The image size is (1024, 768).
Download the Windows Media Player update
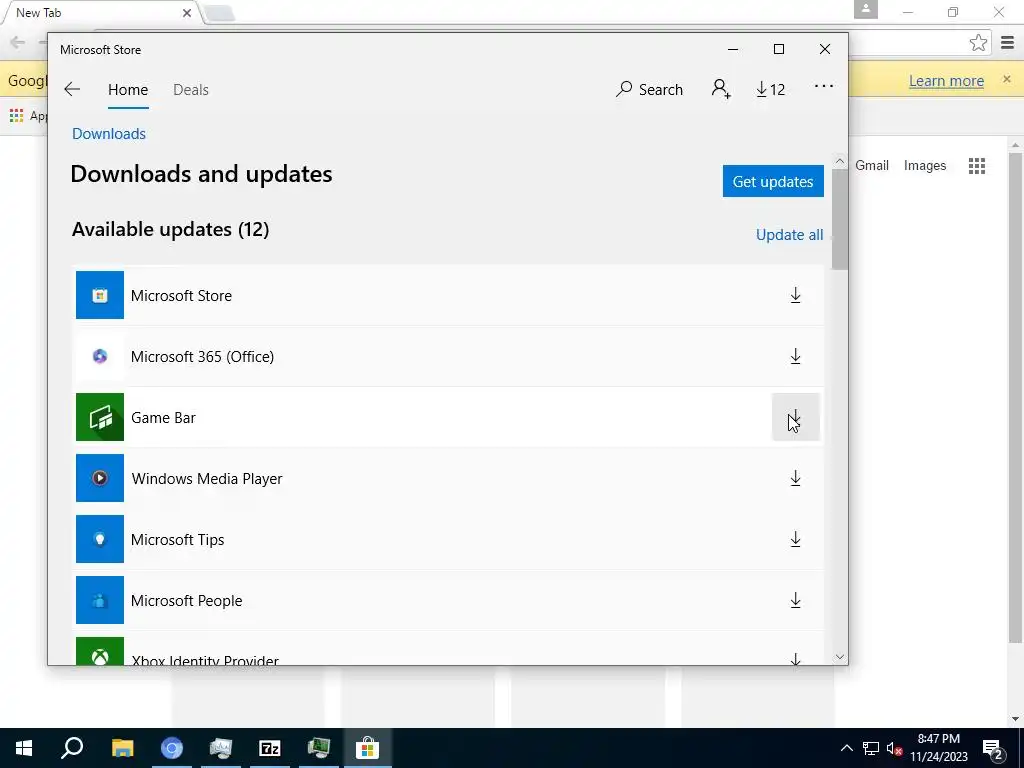coord(795,478)
